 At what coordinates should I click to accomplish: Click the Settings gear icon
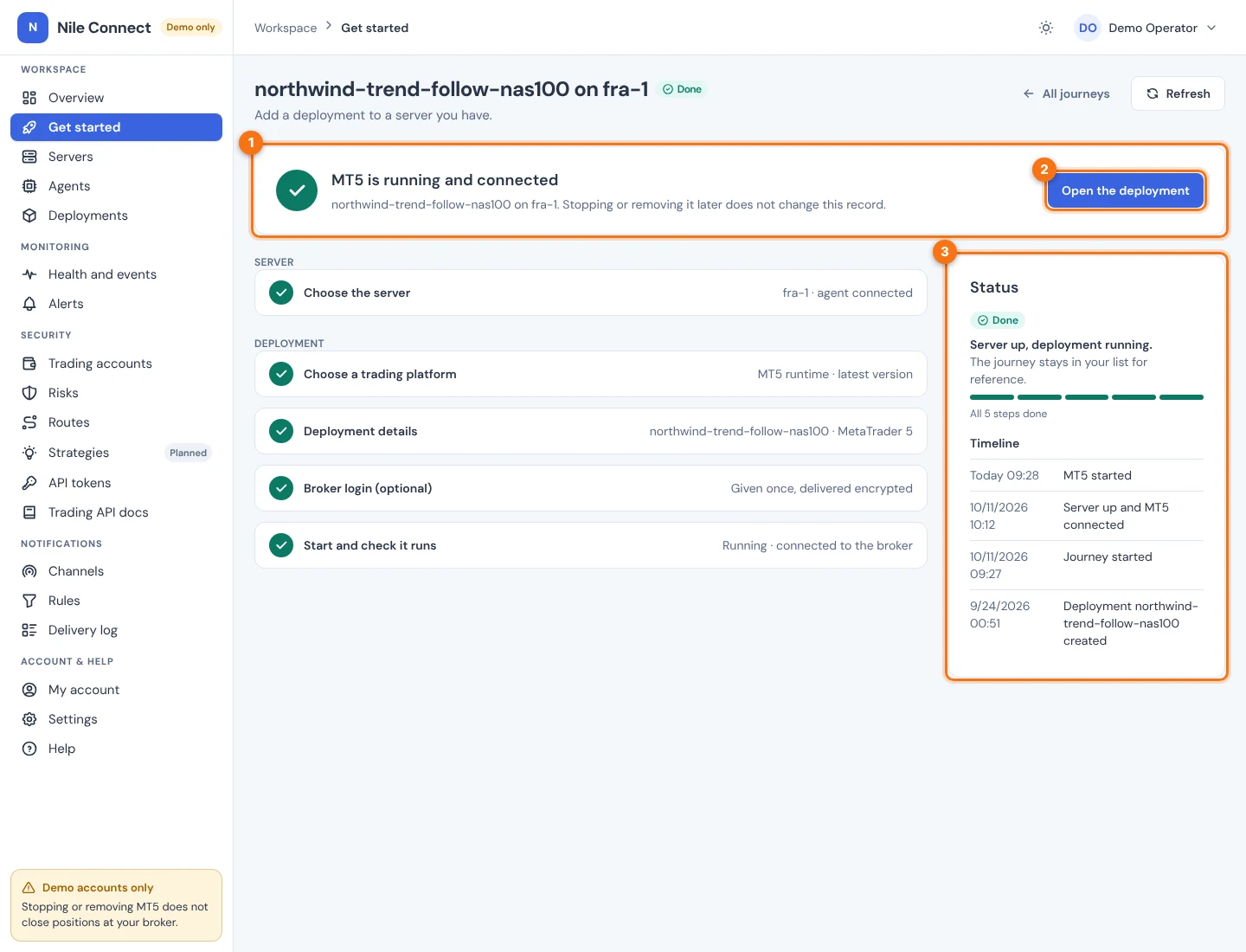pos(29,719)
